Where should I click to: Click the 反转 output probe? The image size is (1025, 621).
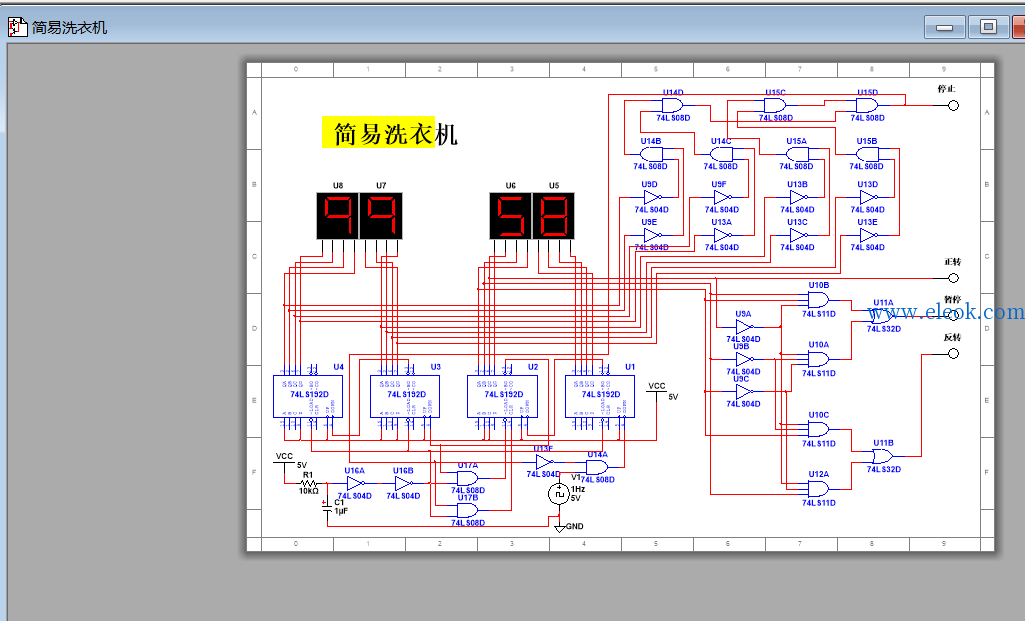click(x=953, y=354)
